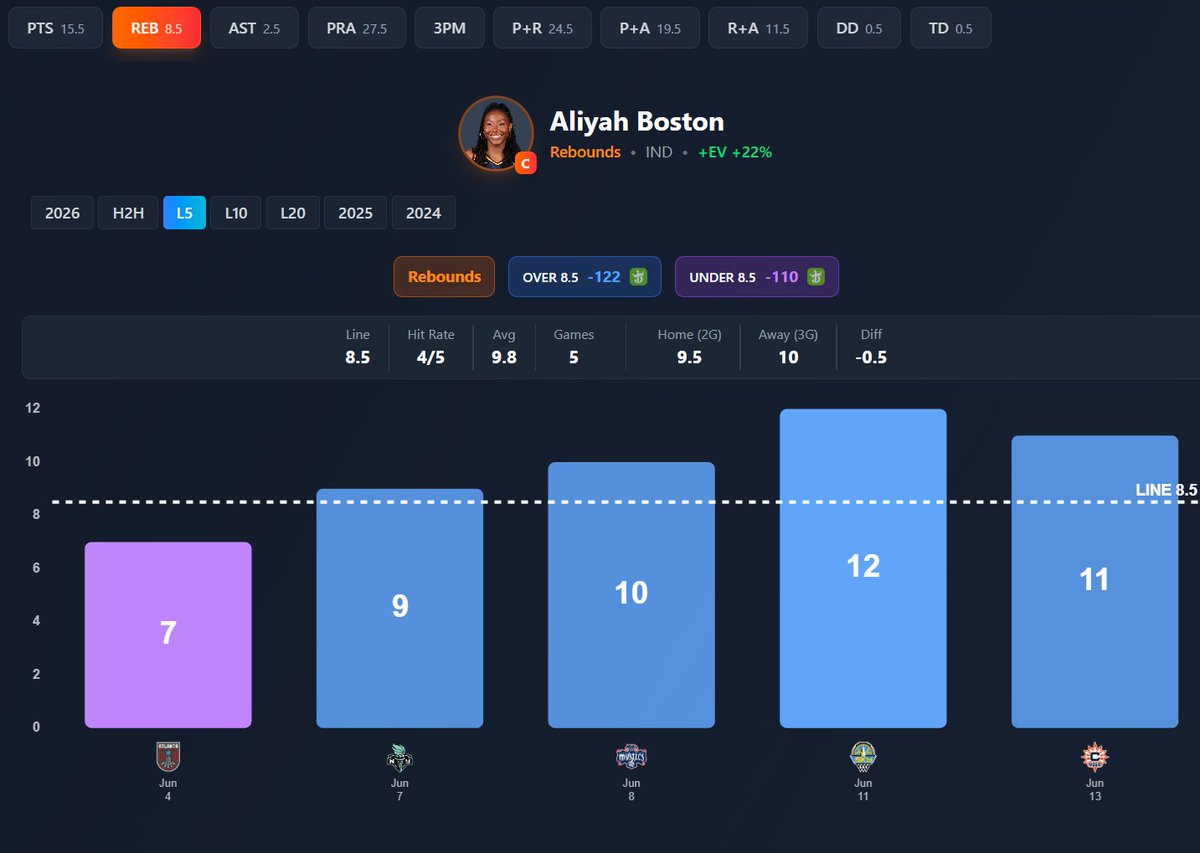Switch to the L20 games filter

coord(292,213)
